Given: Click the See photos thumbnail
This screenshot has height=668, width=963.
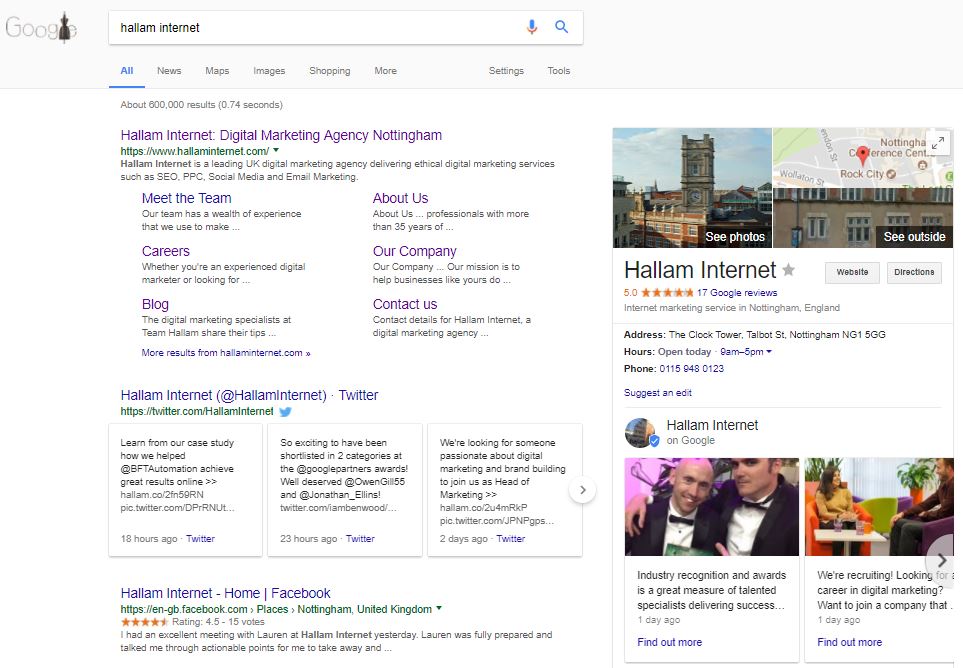Looking at the screenshot, I should [x=692, y=187].
